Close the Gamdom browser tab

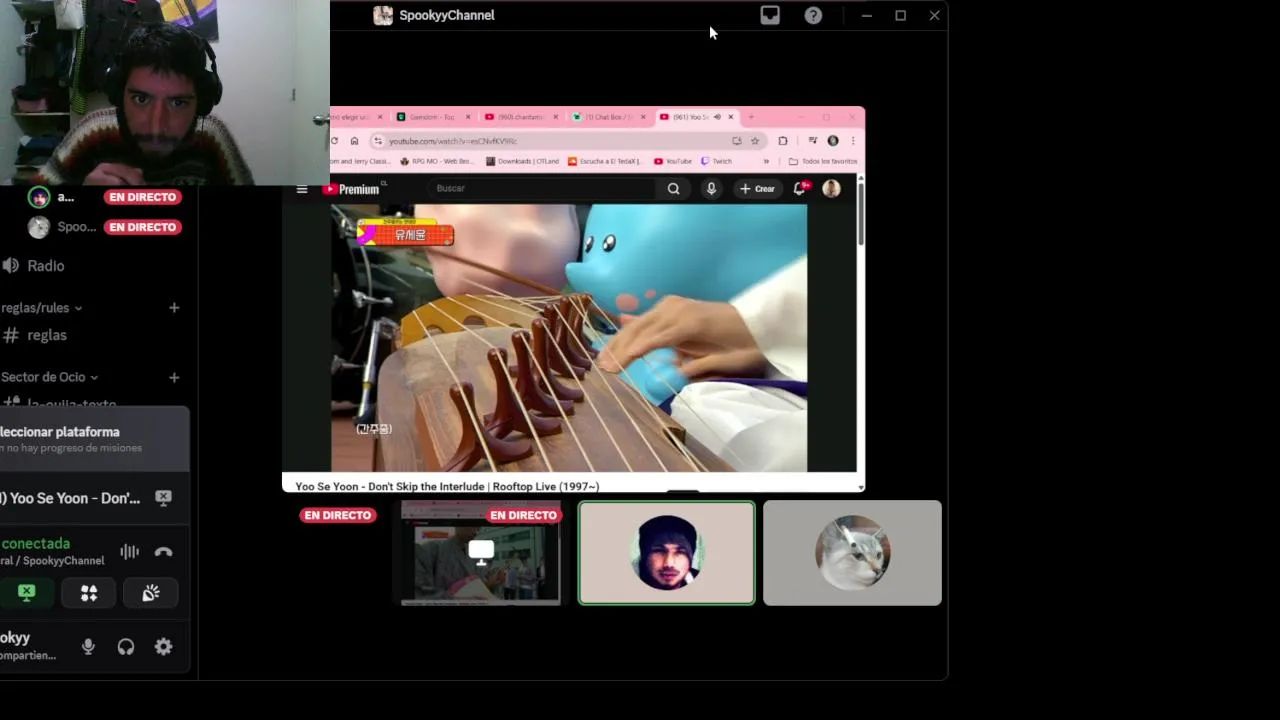[x=467, y=117]
